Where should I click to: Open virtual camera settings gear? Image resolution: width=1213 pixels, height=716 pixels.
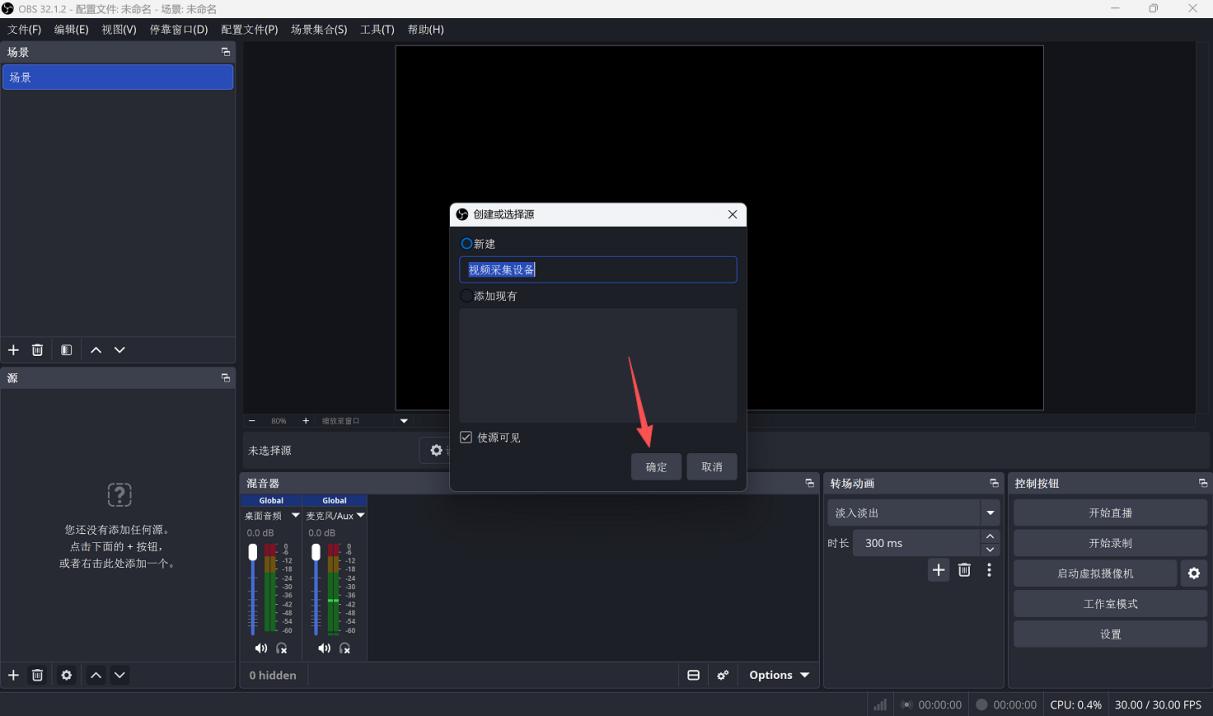[x=1193, y=574]
